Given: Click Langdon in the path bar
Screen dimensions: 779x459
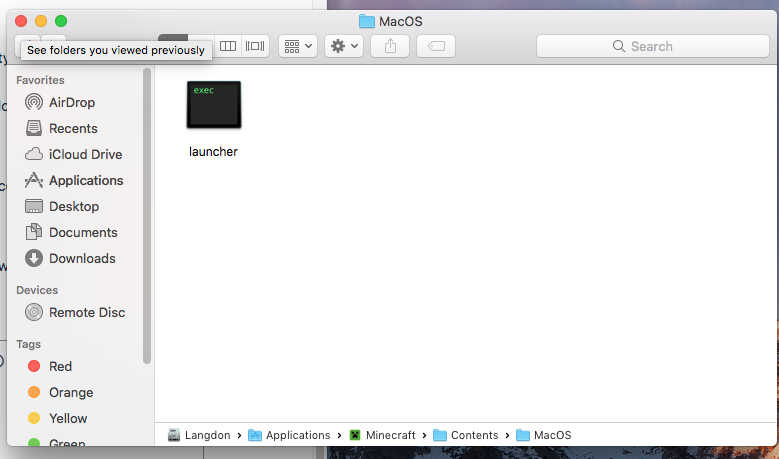Looking at the screenshot, I should 199,435.
